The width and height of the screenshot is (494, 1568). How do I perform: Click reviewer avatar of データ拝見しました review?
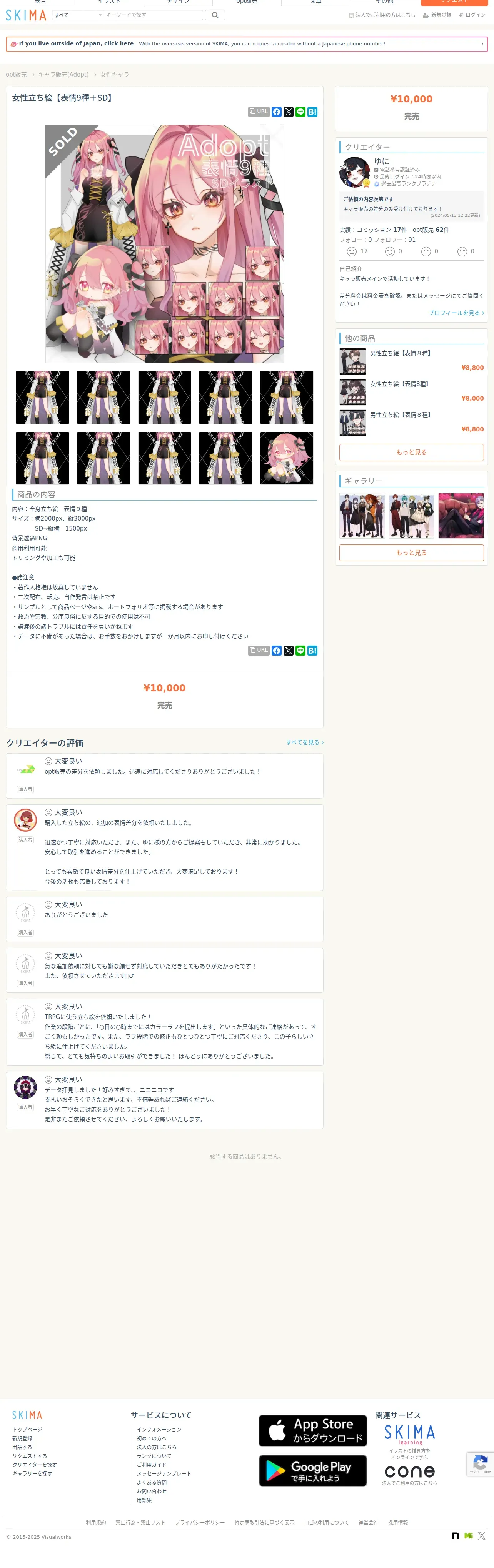[25, 1087]
